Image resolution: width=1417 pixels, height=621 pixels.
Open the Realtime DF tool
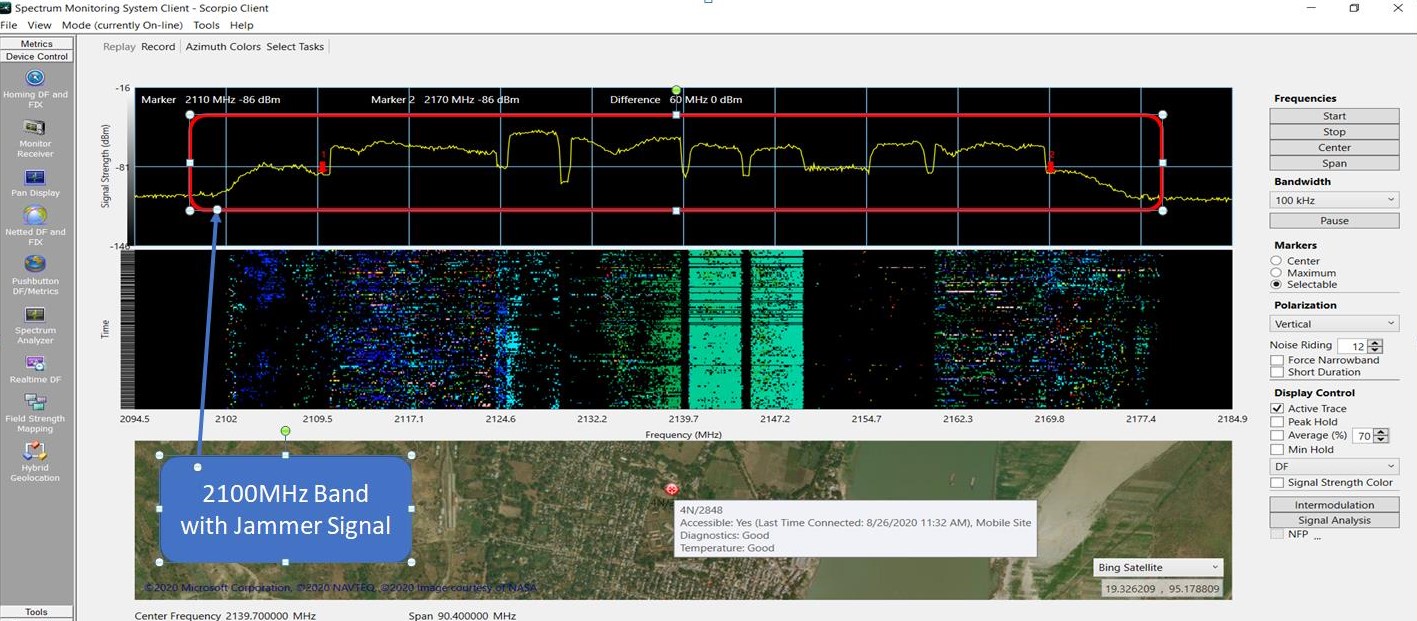click(x=35, y=369)
